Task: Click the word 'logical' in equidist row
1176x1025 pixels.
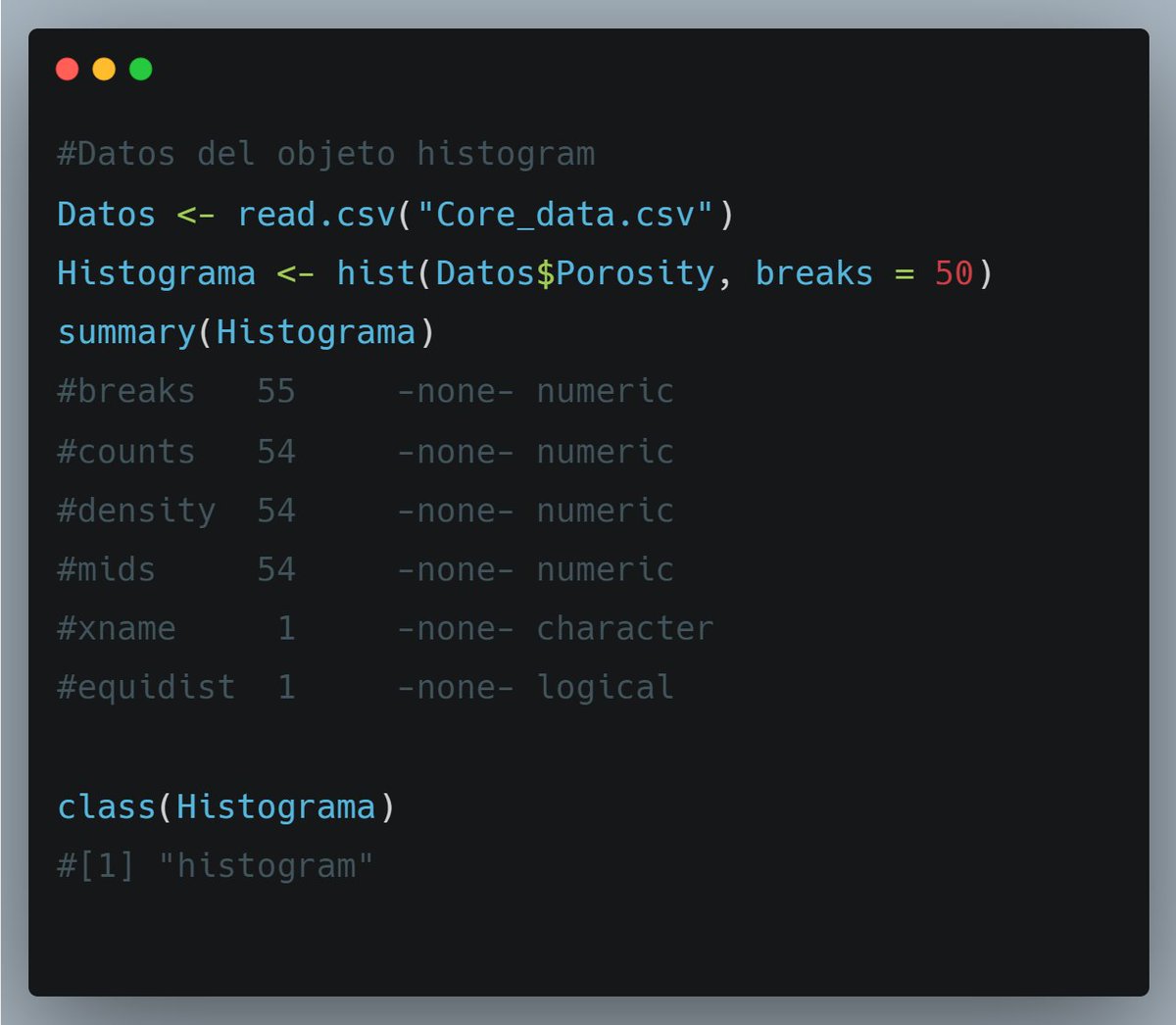Action: click(606, 687)
